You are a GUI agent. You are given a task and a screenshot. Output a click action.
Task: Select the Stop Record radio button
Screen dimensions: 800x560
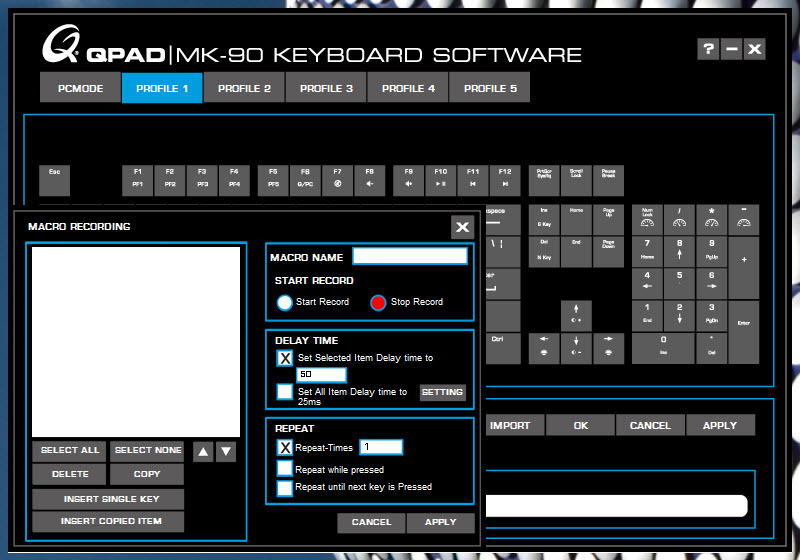(x=378, y=302)
